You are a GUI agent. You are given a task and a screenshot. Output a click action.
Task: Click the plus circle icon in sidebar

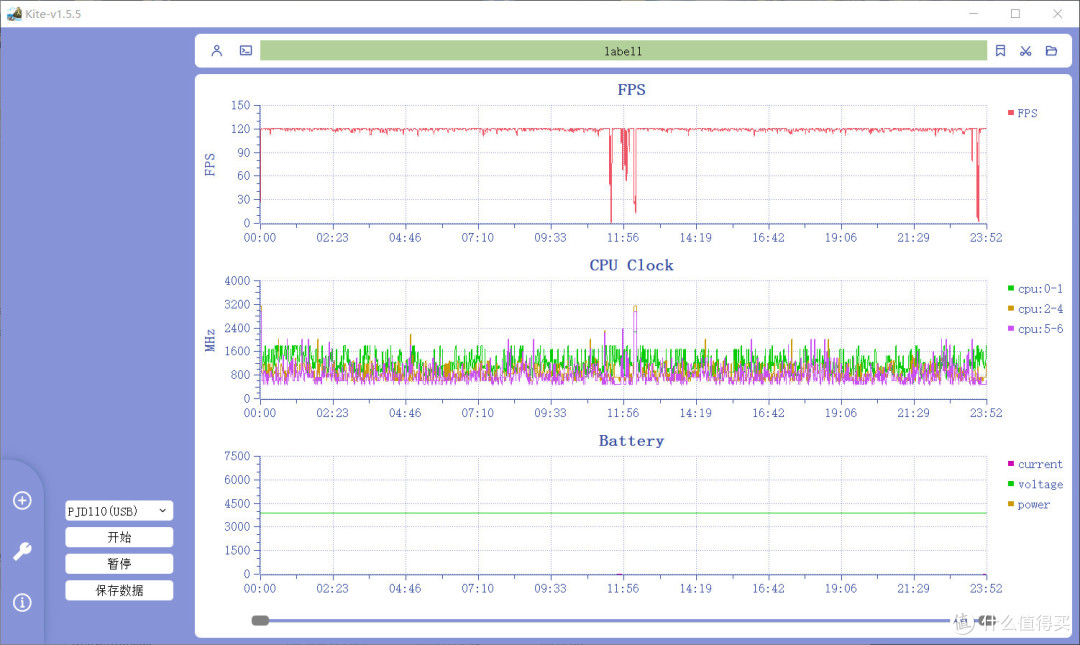22,500
